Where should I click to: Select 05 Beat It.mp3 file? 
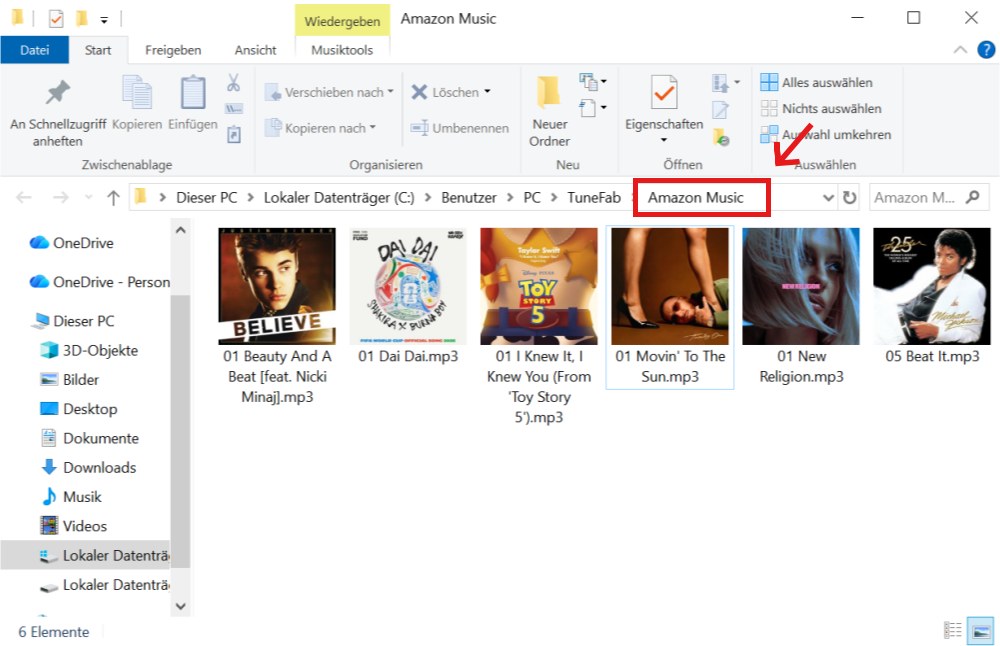tap(932, 297)
